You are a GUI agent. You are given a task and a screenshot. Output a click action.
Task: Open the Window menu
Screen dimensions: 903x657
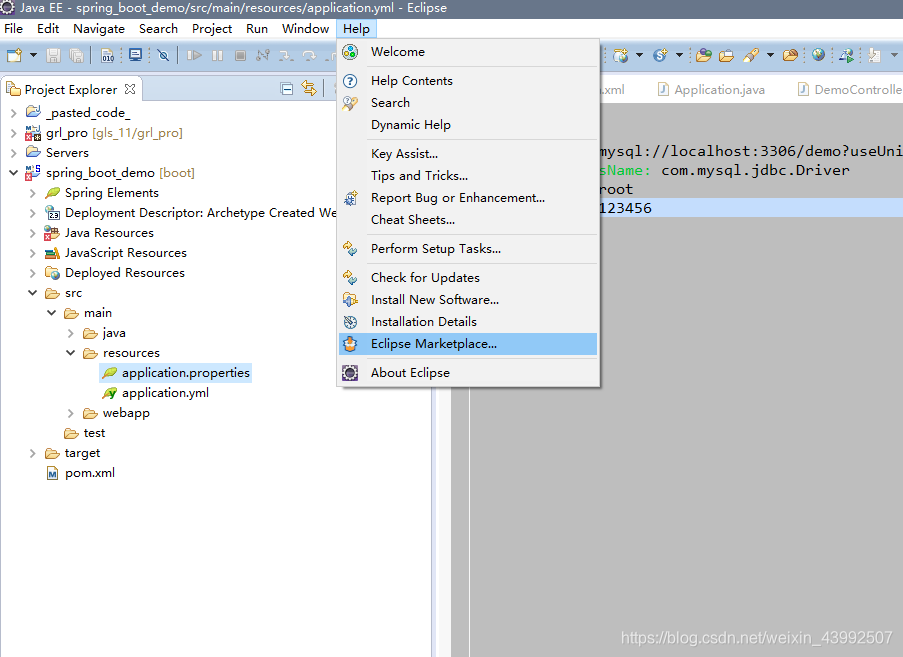305,29
